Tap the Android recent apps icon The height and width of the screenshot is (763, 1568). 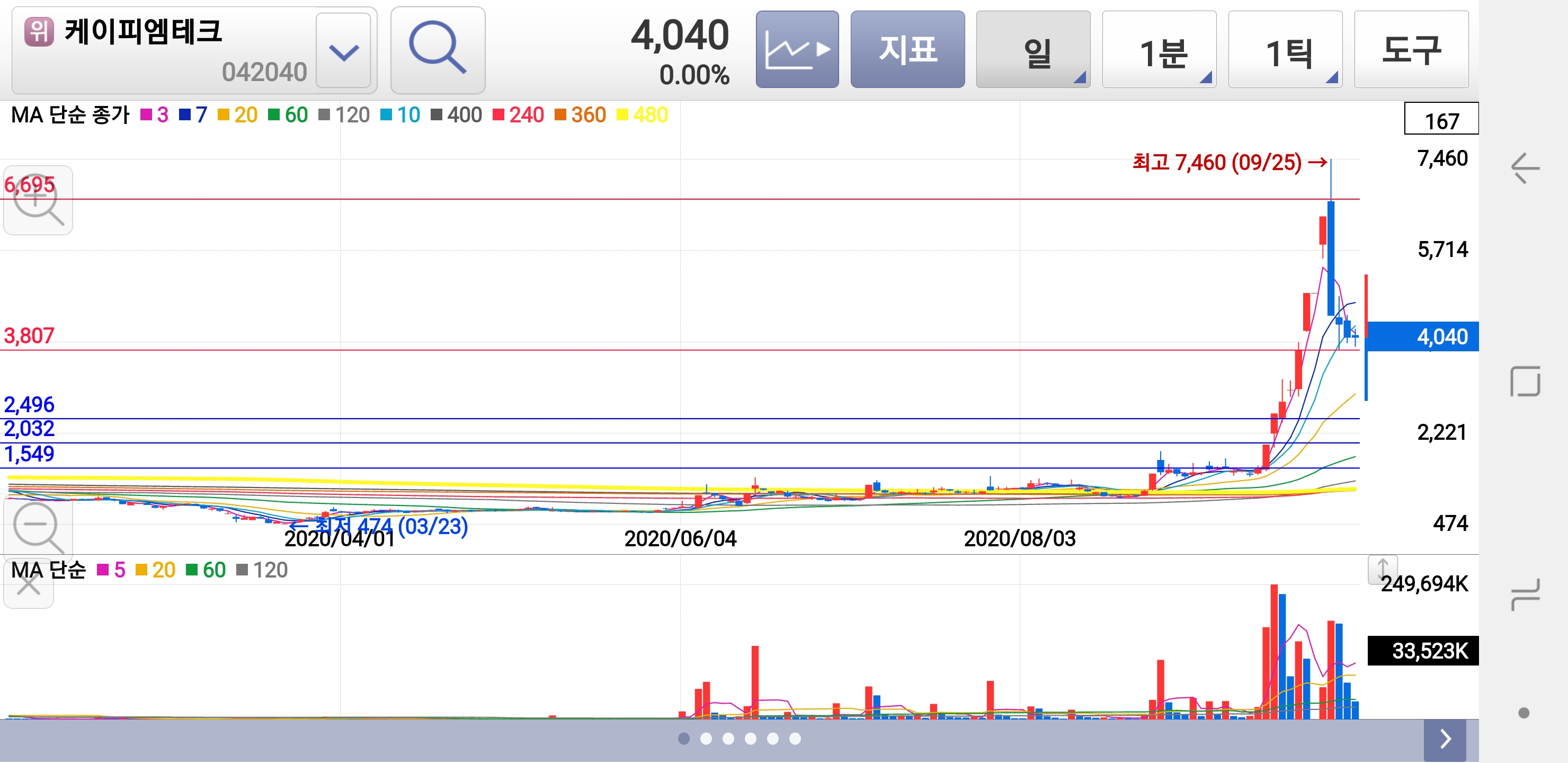(1526, 595)
